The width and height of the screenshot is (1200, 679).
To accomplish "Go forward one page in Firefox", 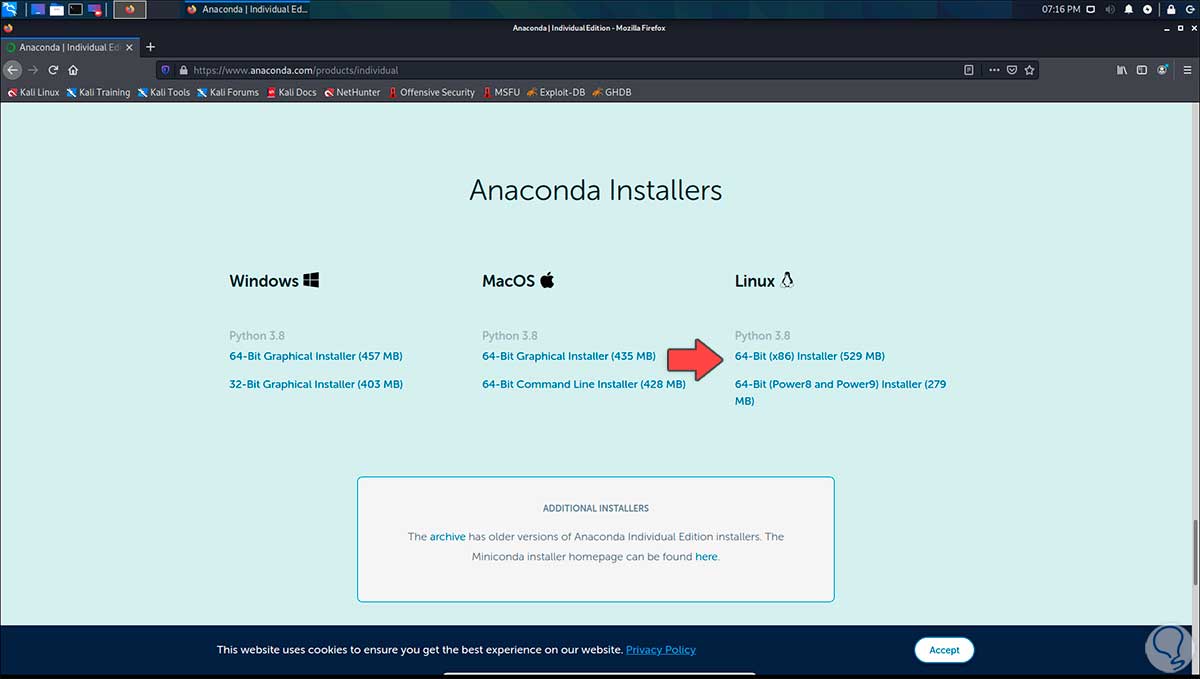I will [x=33, y=70].
